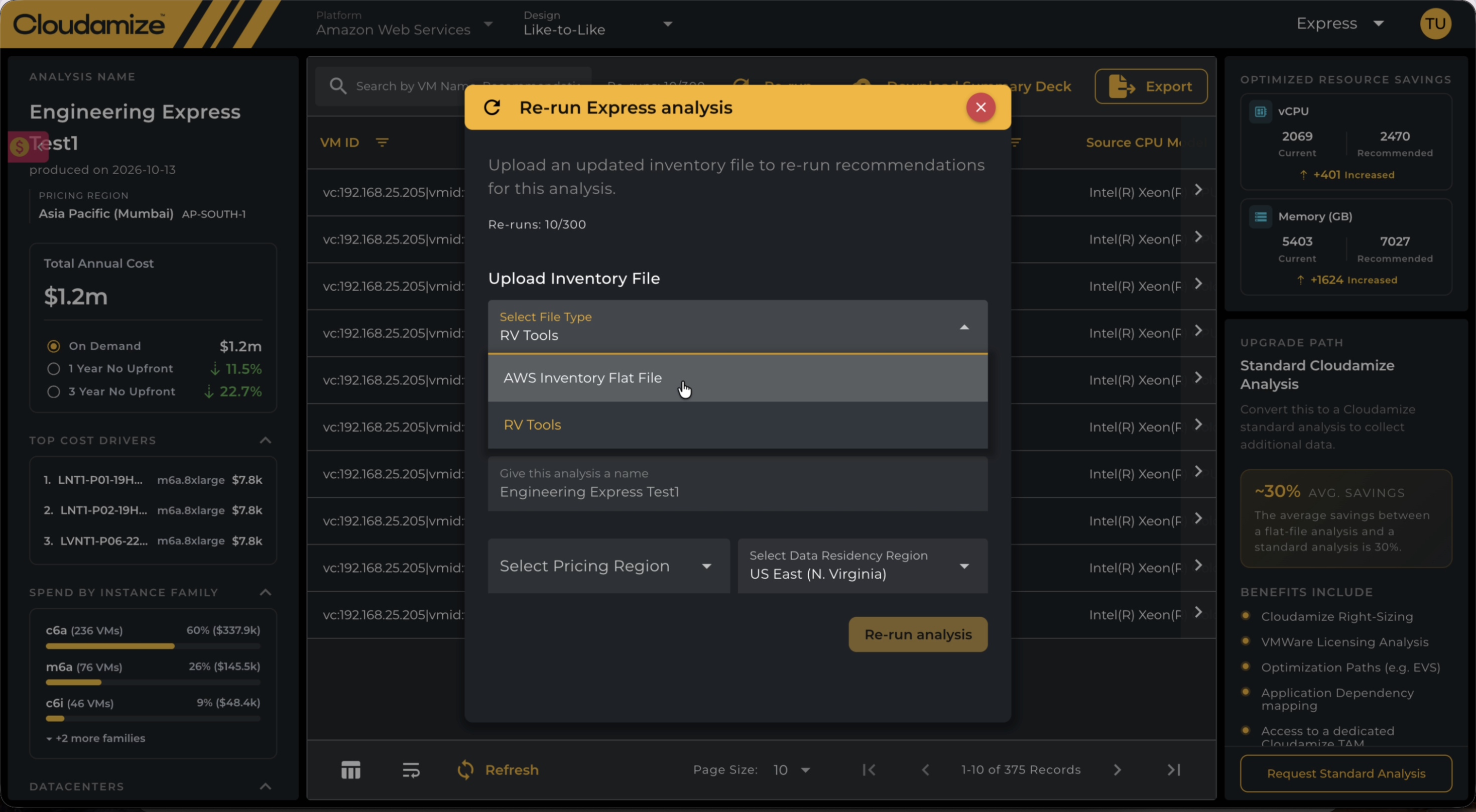
Task: Open the column chooser icon in footer
Action: tap(350, 770)
